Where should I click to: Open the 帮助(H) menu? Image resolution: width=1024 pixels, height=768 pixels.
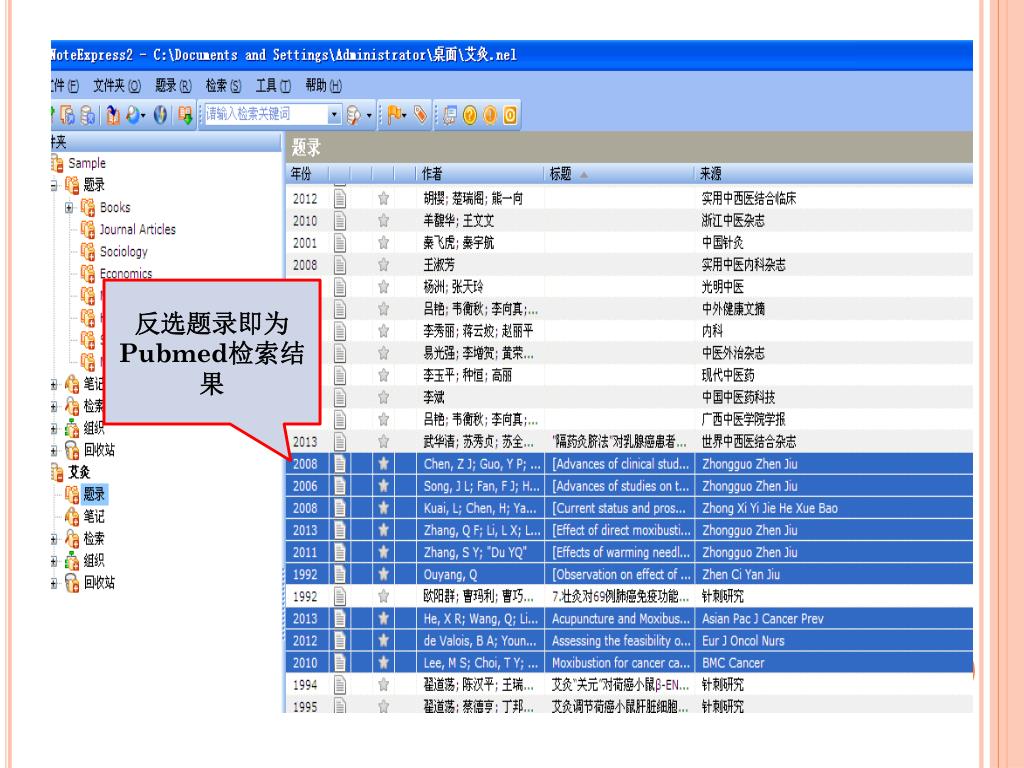[324, 86]
